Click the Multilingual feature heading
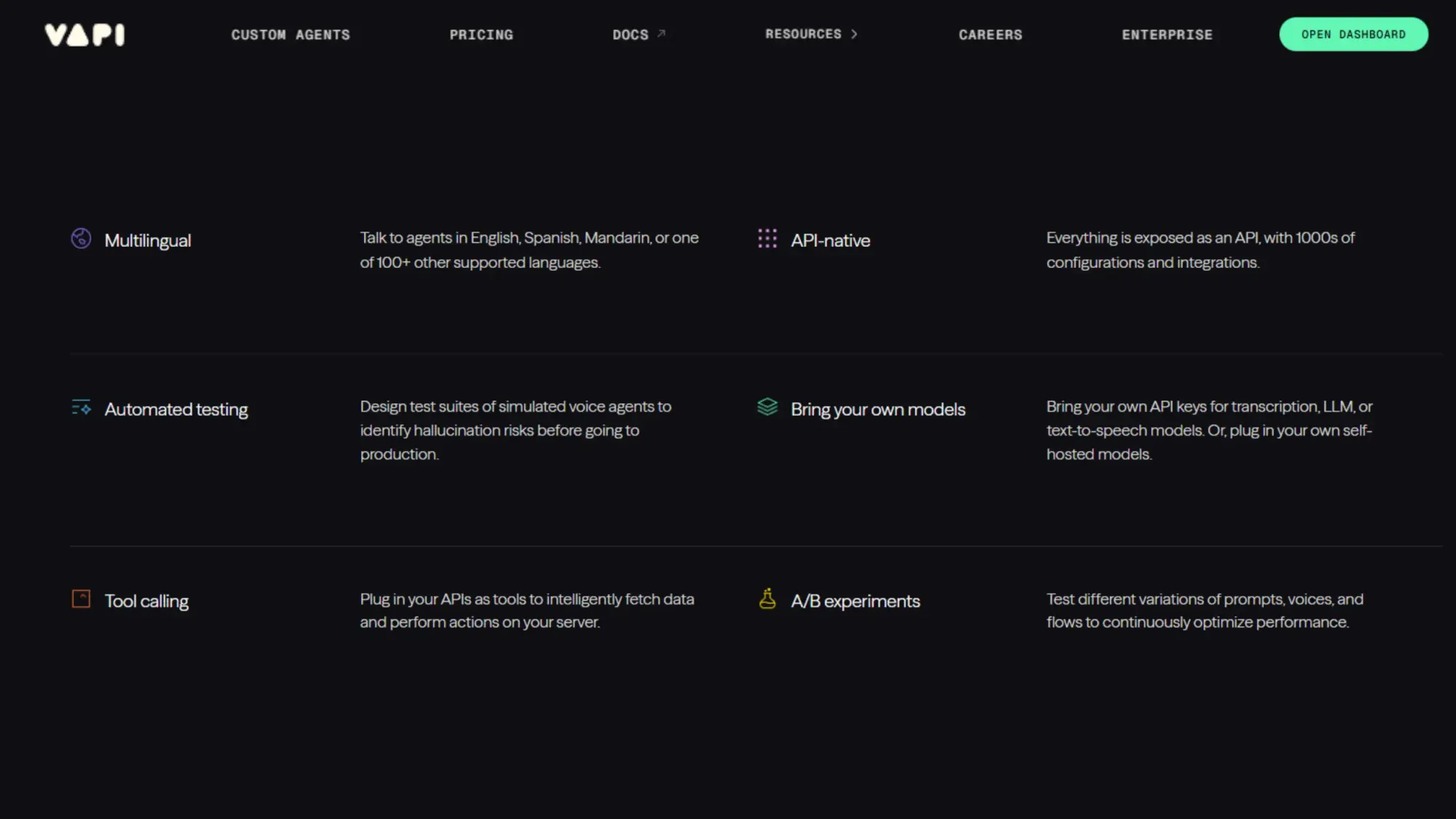The image size is (1456, 819). click(x=148, y=240)
